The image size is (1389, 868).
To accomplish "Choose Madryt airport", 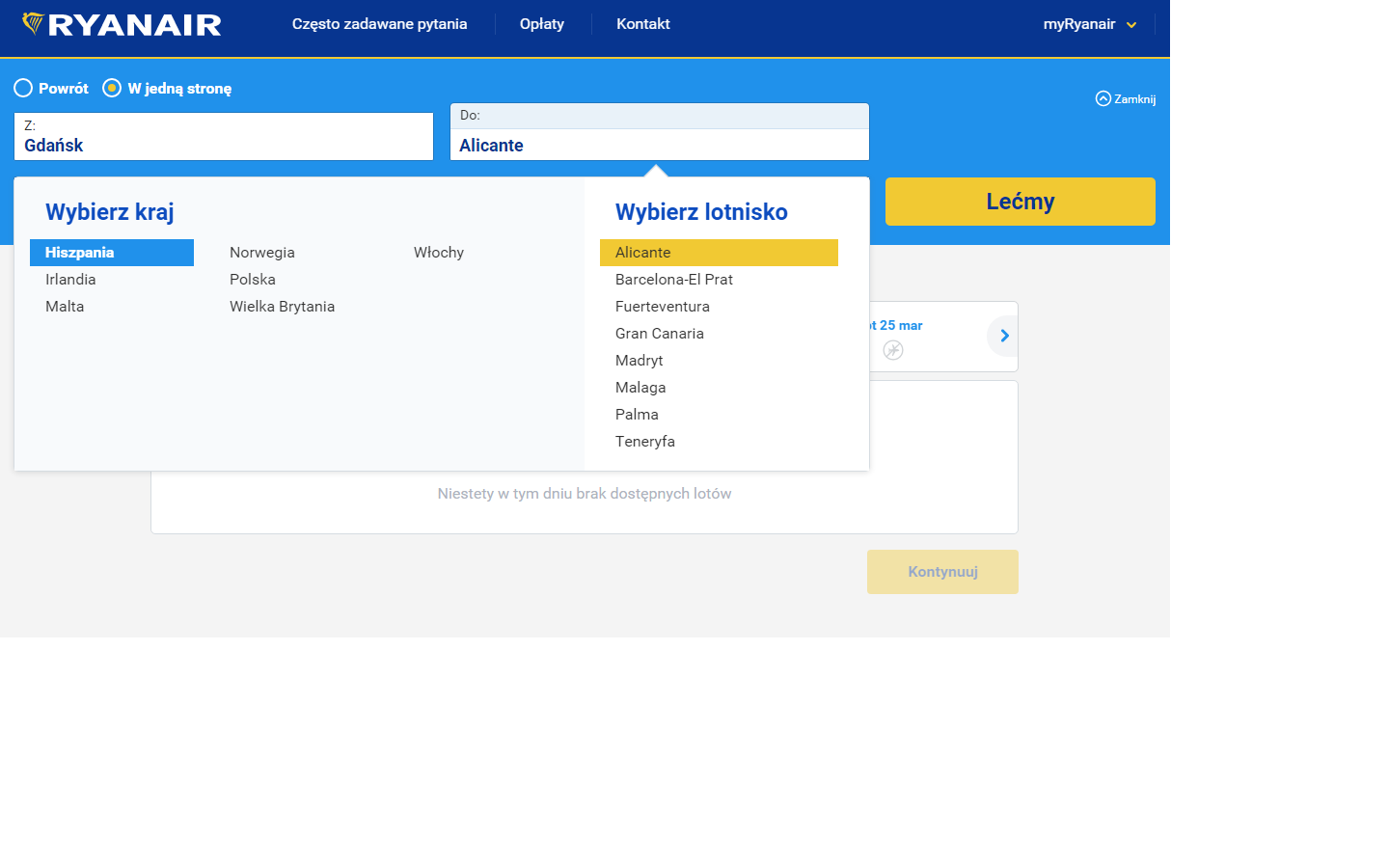I will [640, 361].
